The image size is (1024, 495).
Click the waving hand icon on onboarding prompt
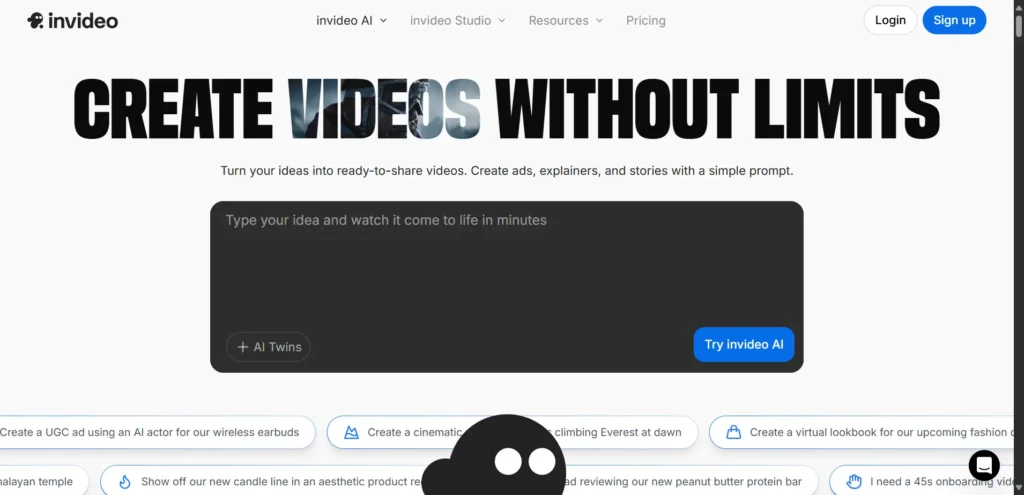[x=853, y=481]
